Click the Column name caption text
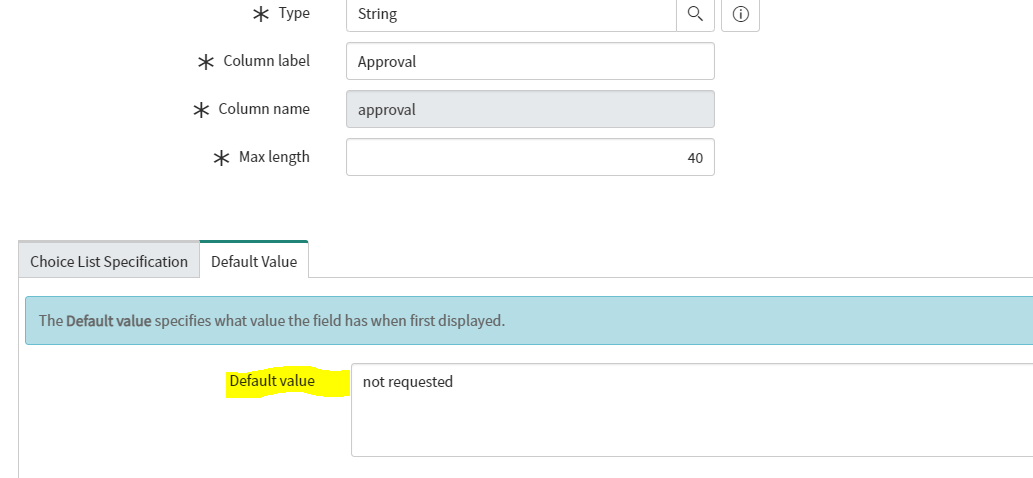 coord(264,109)
